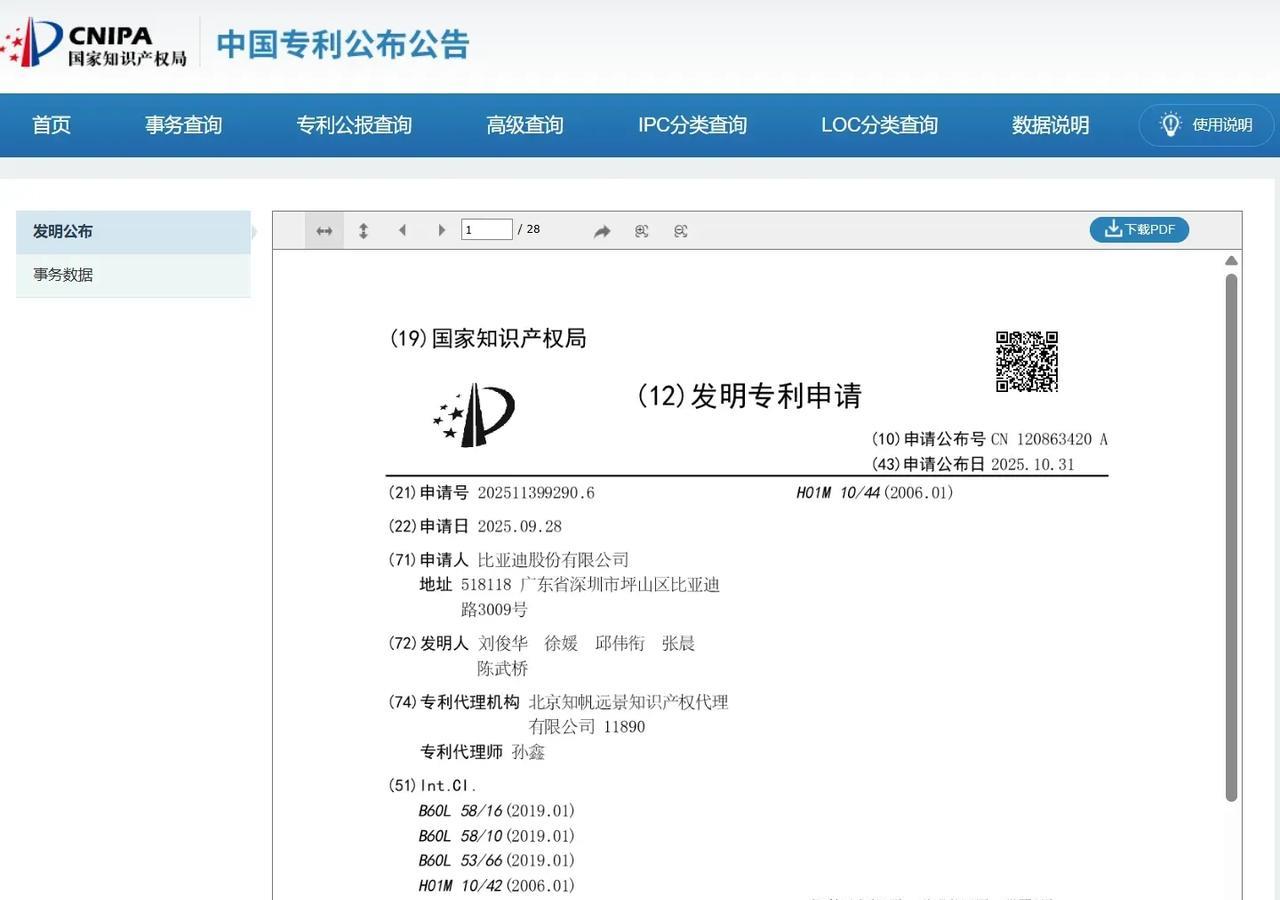Screen dimensions: 1280x900
Task: Go to 数据说明 in the navigation bar
Action: tap(1050, 125)
